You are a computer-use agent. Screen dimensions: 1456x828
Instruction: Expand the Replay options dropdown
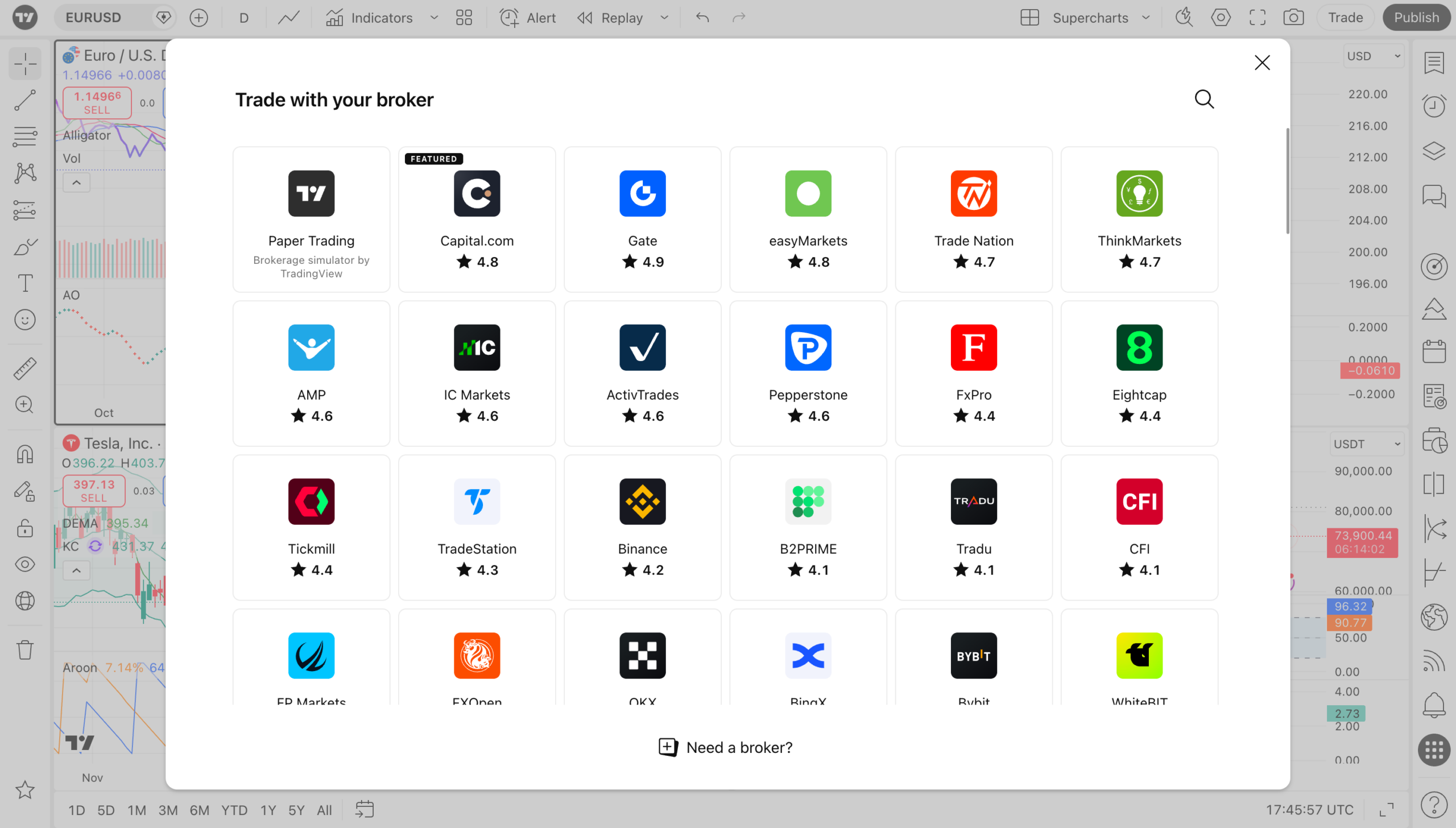(x=664, y=18)
